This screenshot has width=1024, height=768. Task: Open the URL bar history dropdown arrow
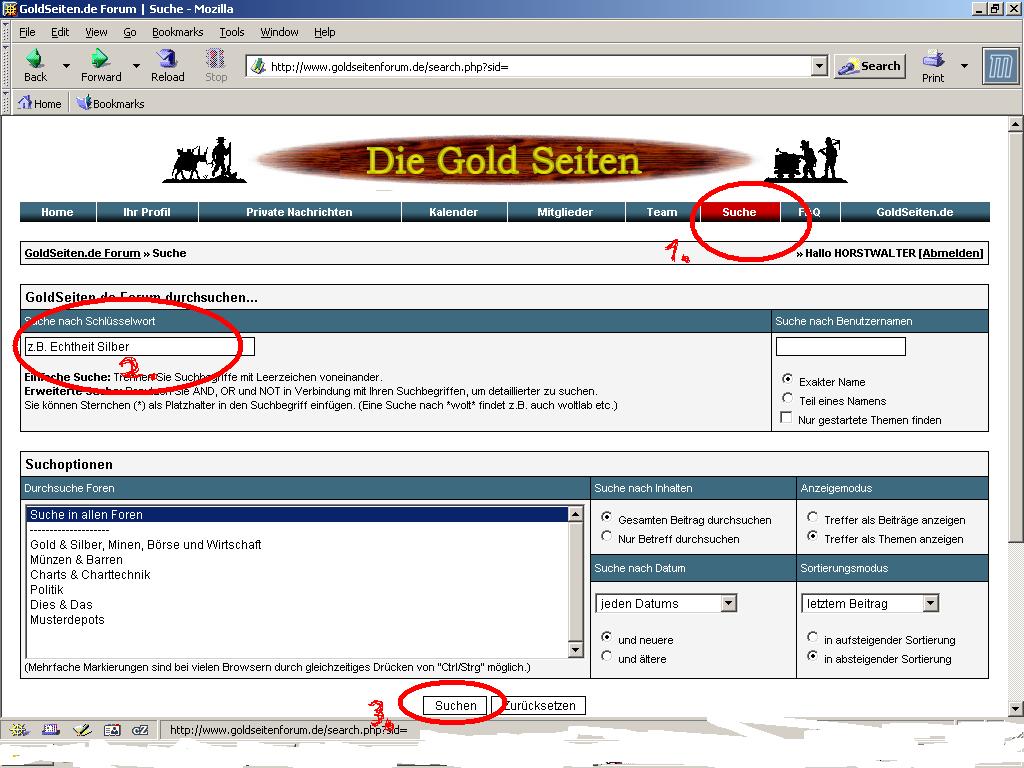point(820,66)
